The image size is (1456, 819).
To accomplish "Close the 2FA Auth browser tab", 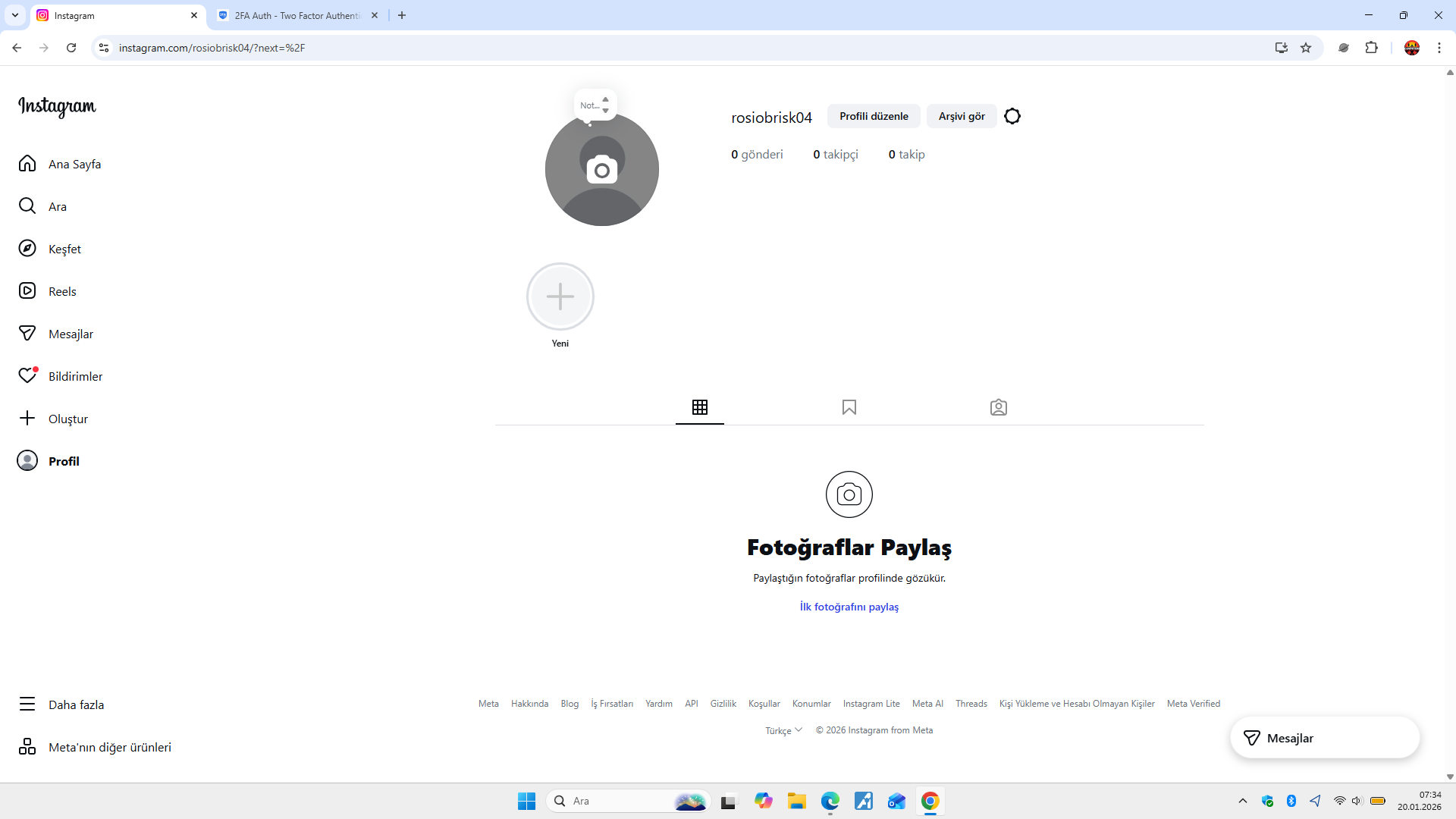I will click(375, 15).
